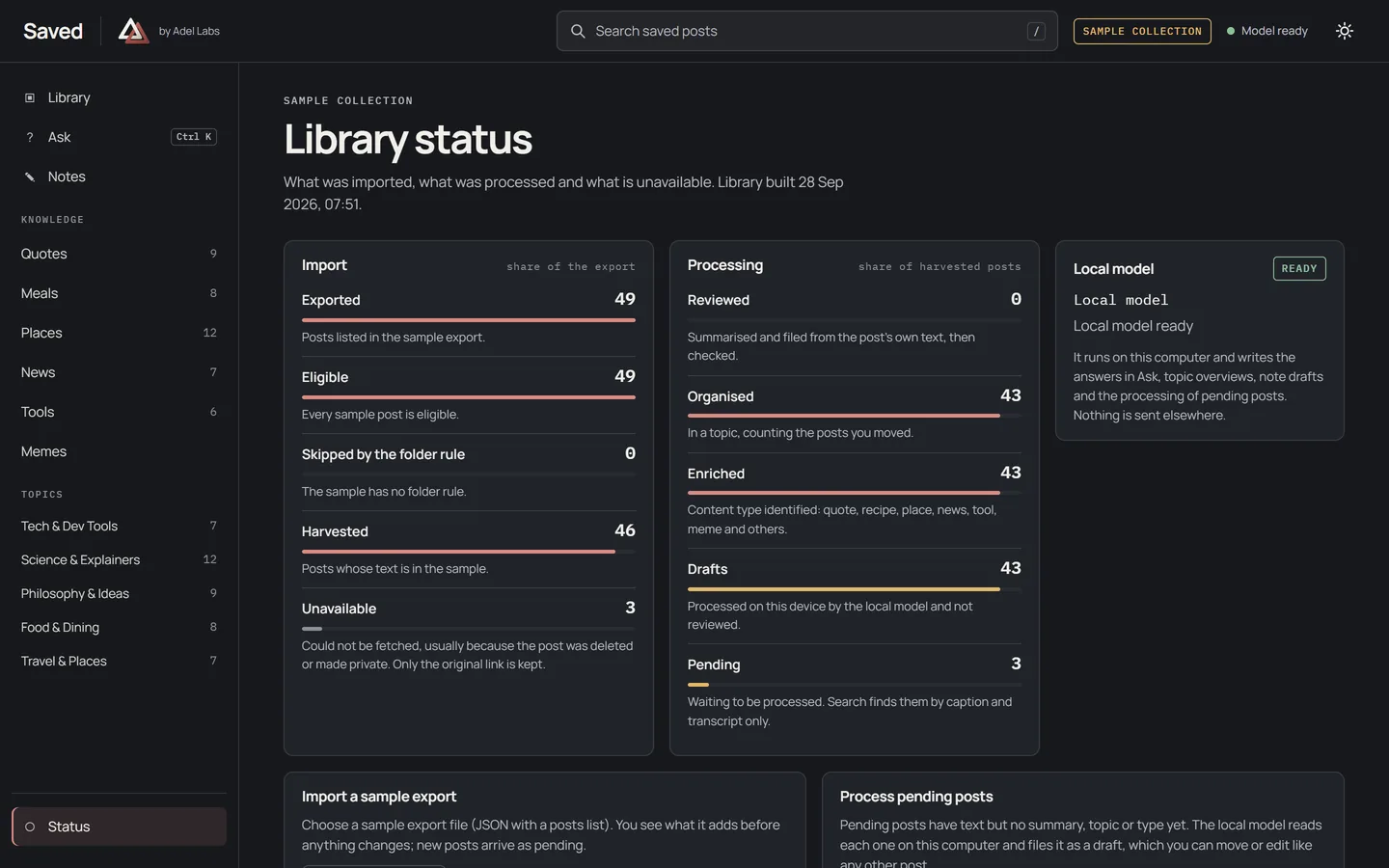Click the Processing card heading
The image size is (1389, 868).
(725, 265)
